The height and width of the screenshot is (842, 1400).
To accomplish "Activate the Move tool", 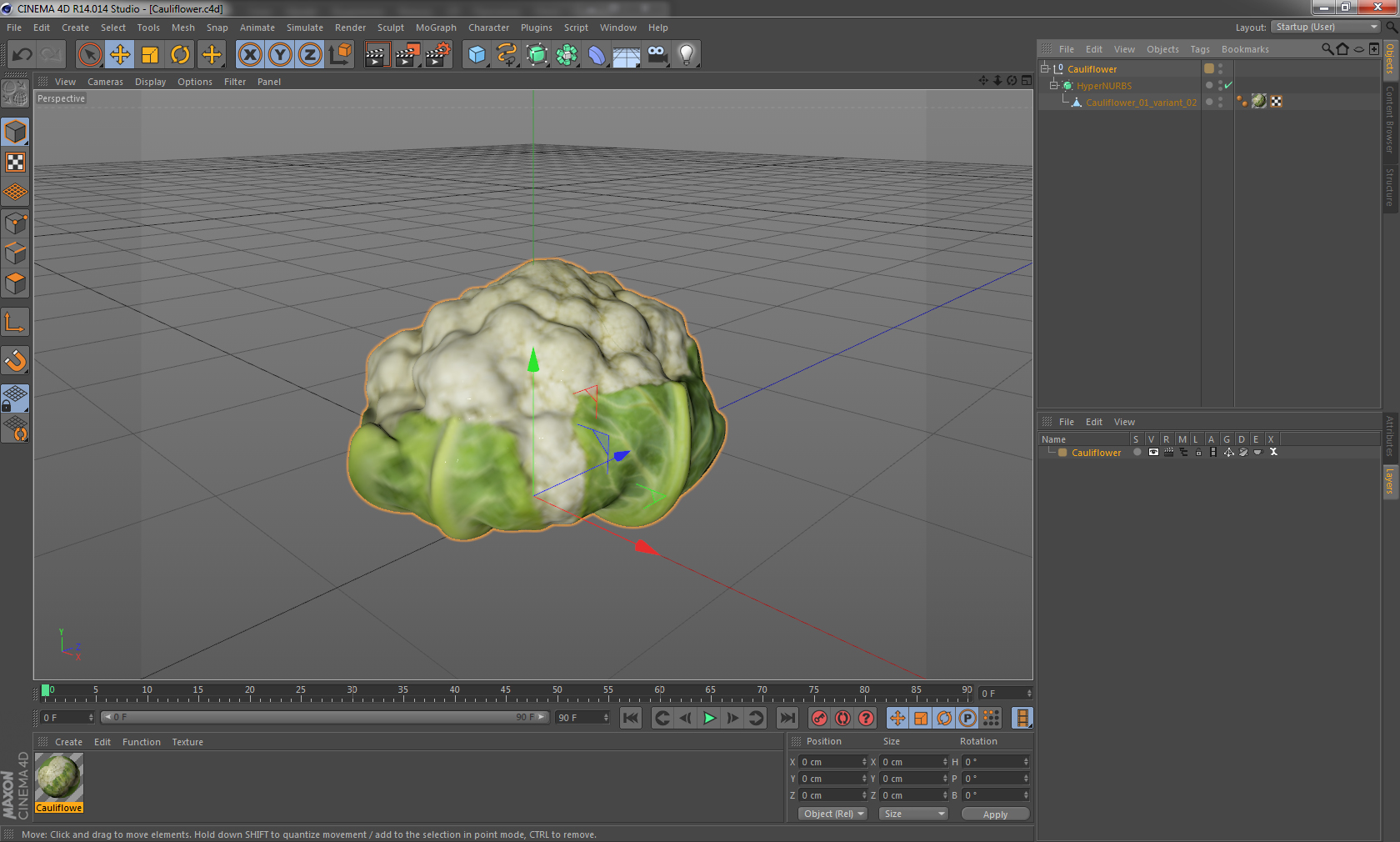I will [x=120, y=55].
